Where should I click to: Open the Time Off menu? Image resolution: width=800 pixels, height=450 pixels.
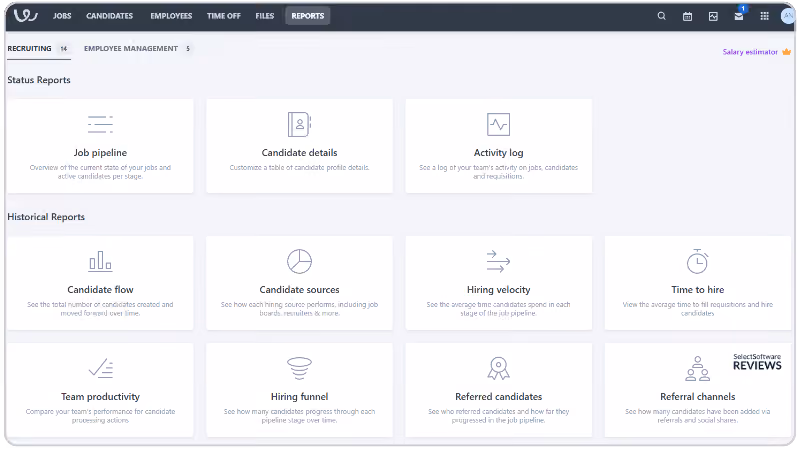[223, 16]
